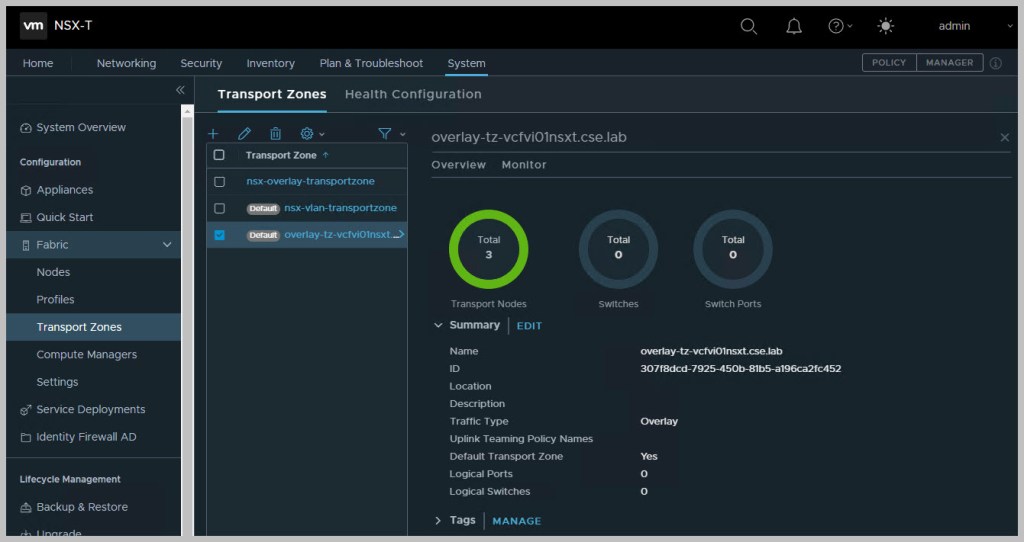This screenshot has height=542, width=1024.
Task: Open the notifications bell
Action: (794, 26)
